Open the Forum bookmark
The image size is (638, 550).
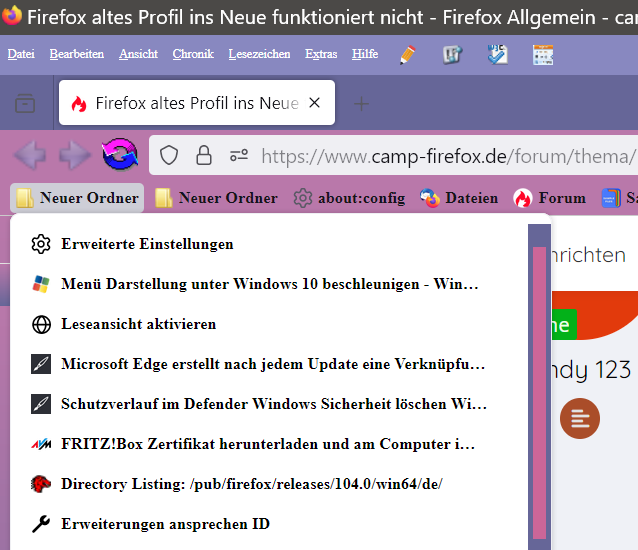point(550,198)
